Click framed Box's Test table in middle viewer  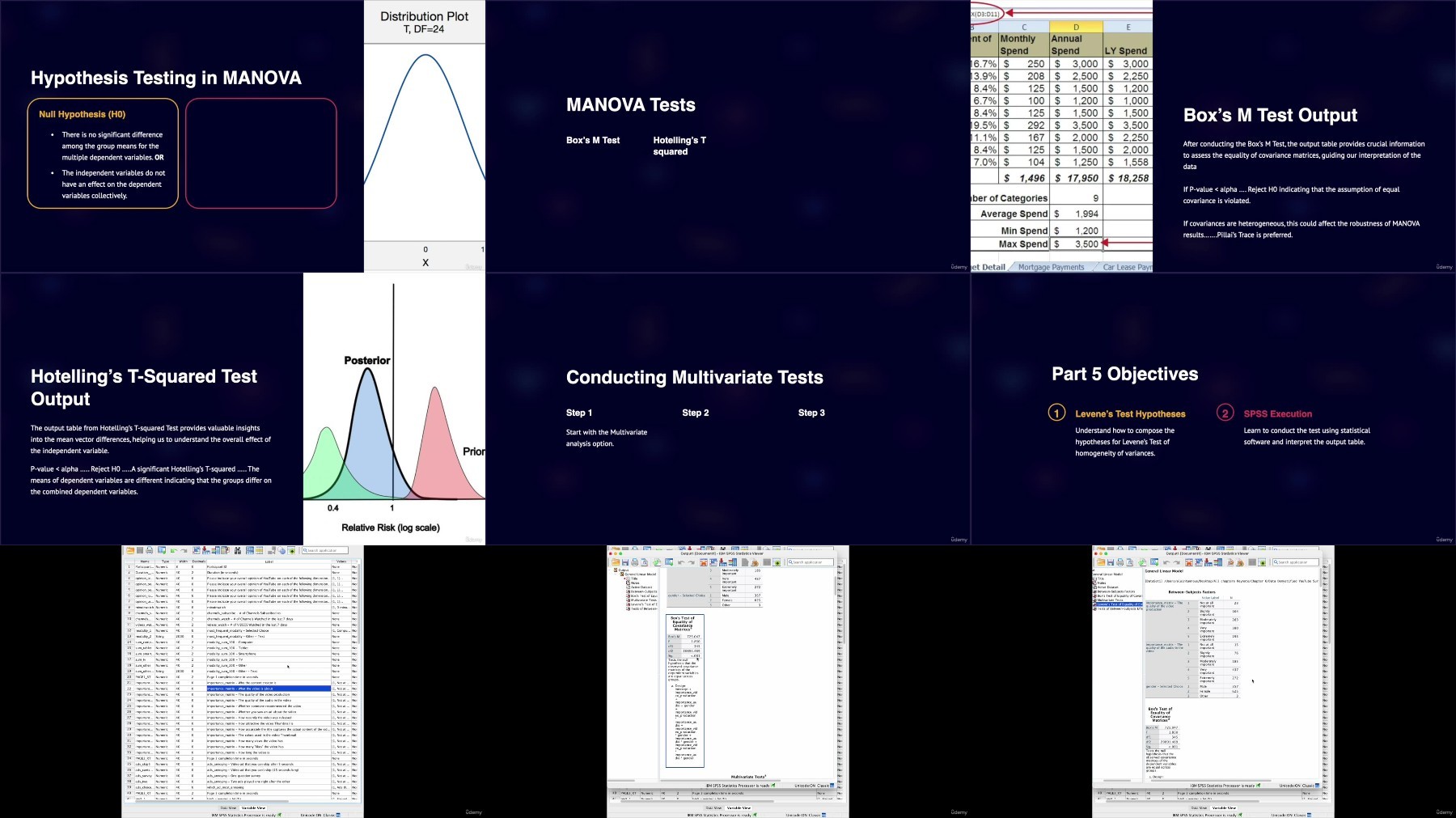tap(684, 690)
